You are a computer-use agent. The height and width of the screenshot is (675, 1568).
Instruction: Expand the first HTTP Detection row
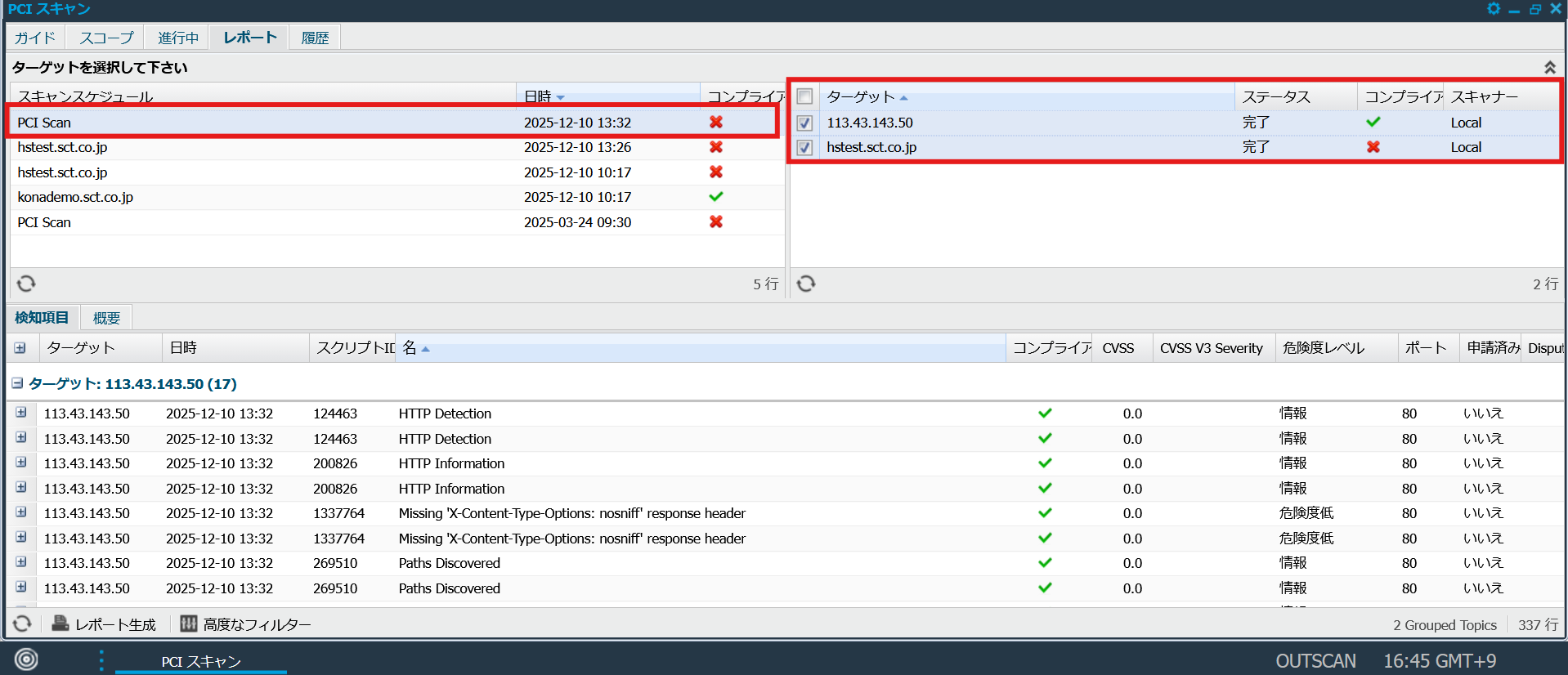click(21, 413)
